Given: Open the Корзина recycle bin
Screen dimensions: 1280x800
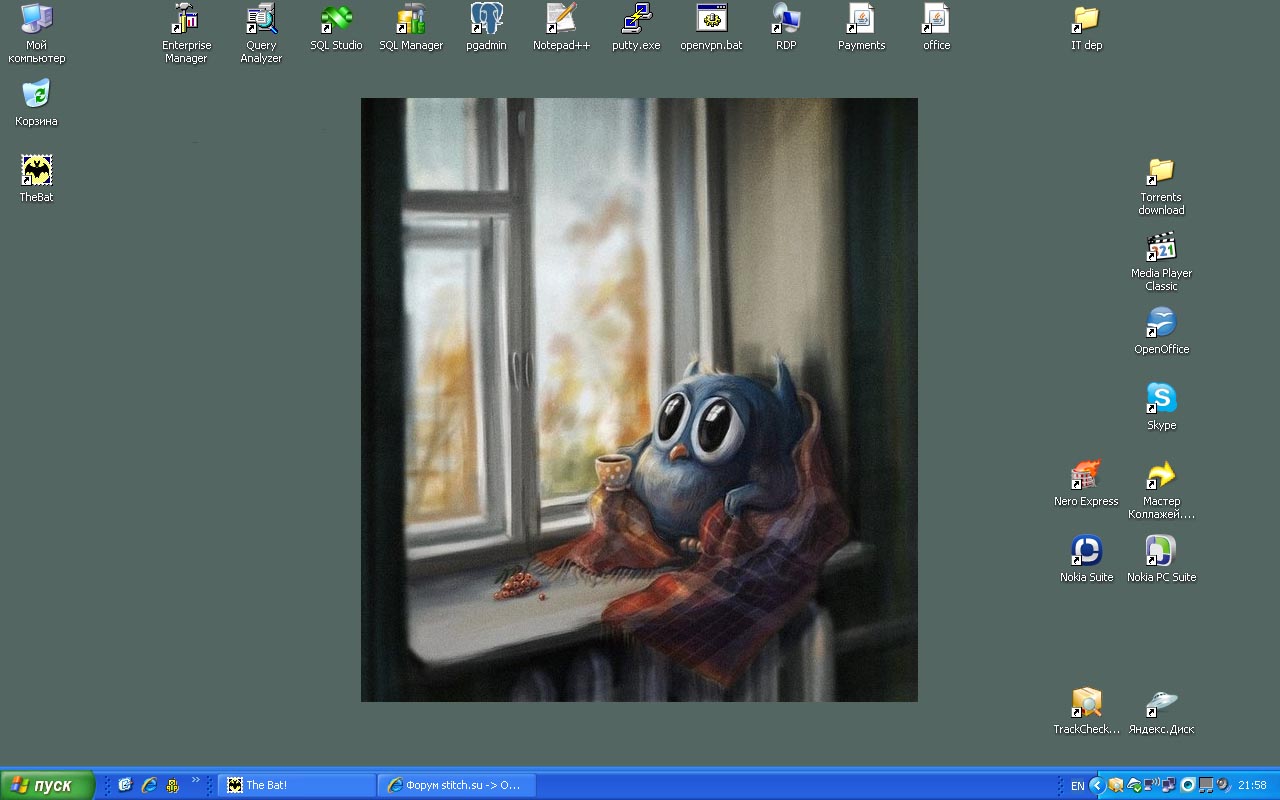Looking at the screenshot, I should (x=37, y=103).
